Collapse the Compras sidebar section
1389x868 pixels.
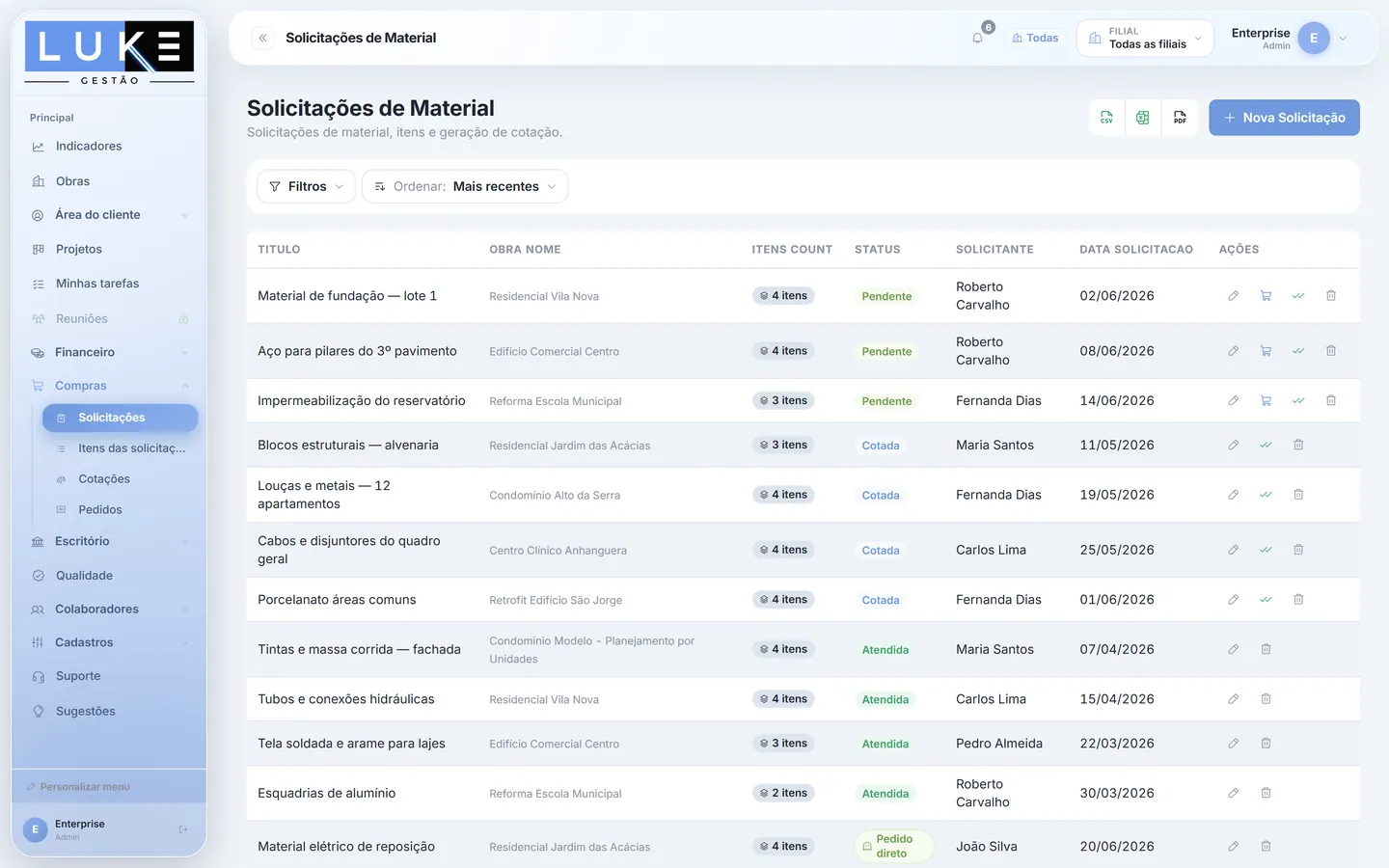tap(110, 386)
